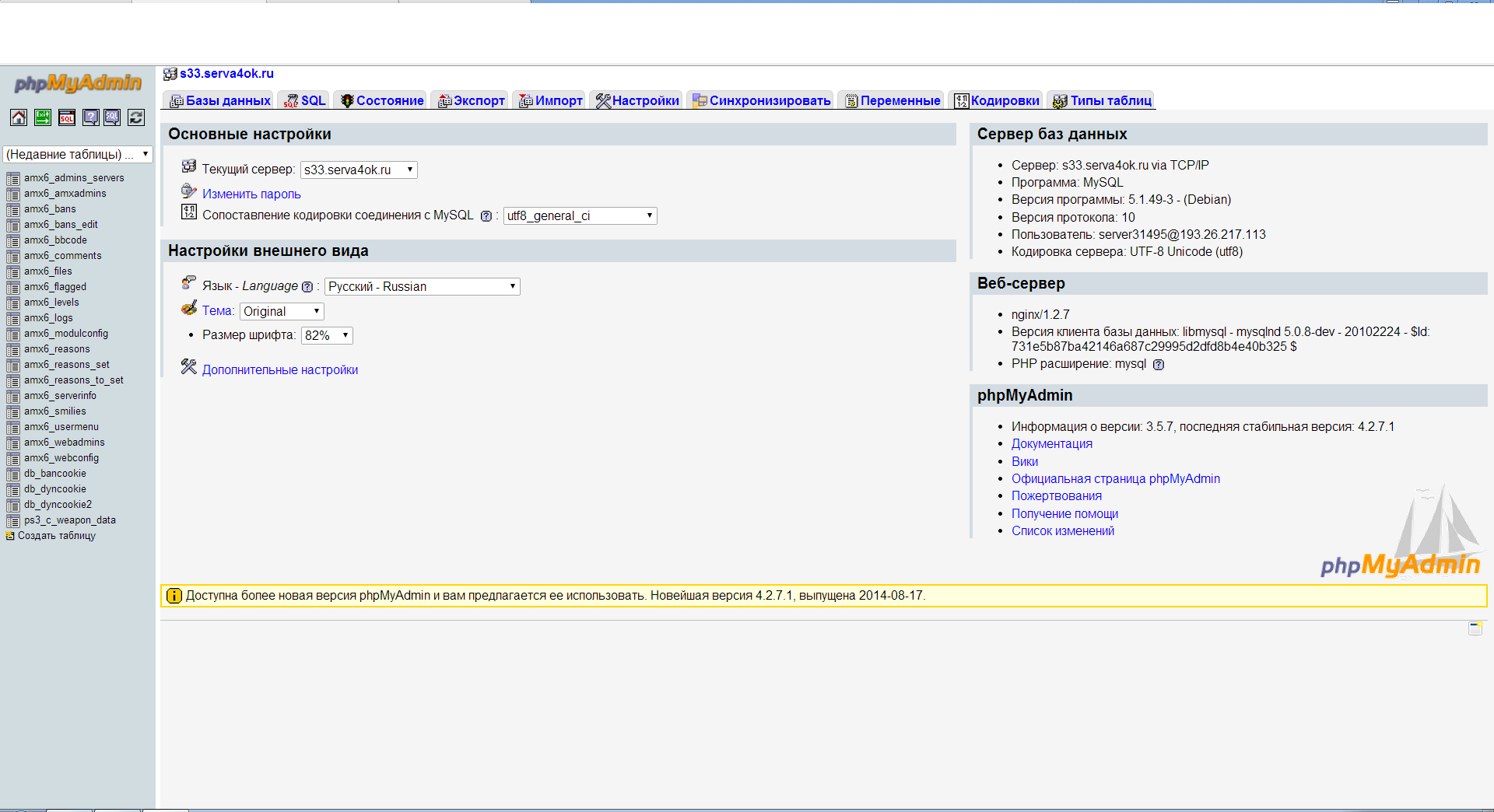Click the table icon next to ps3_c_weapon_data

click(x=13, y=521)
